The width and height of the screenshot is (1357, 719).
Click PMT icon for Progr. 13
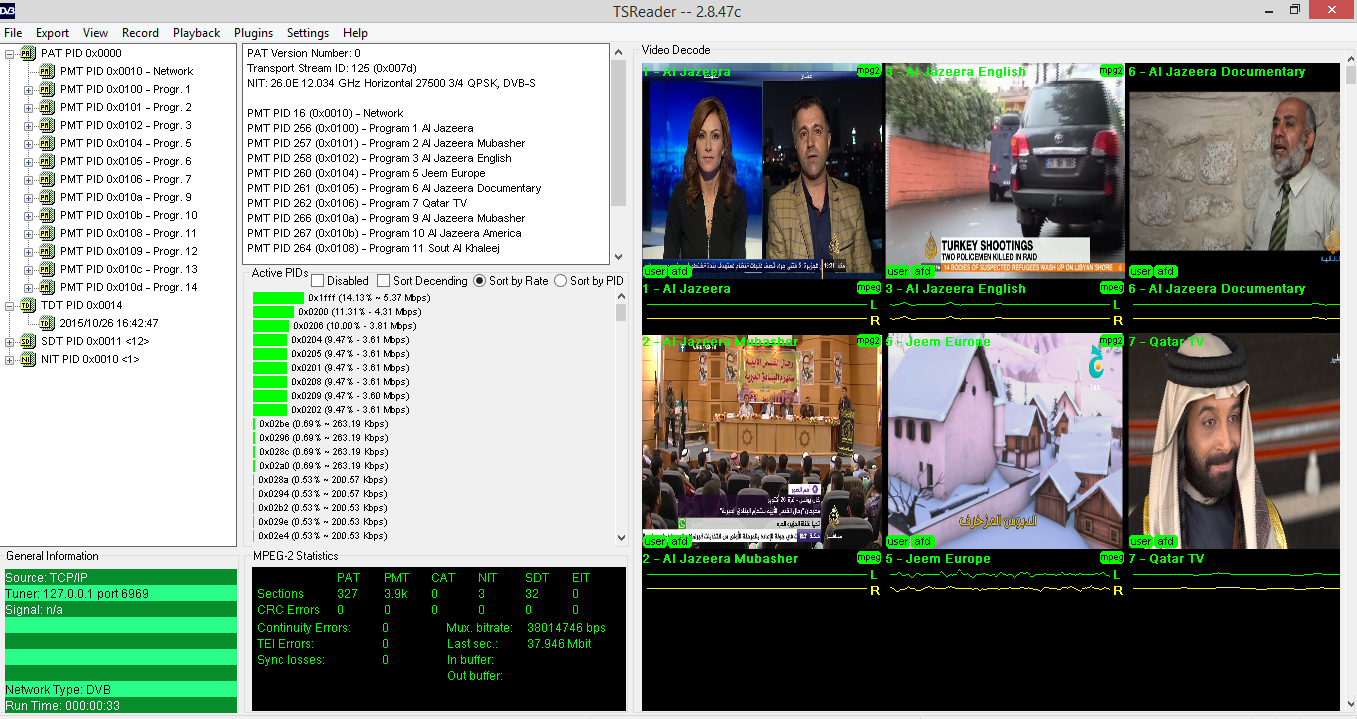coord(46,269)
